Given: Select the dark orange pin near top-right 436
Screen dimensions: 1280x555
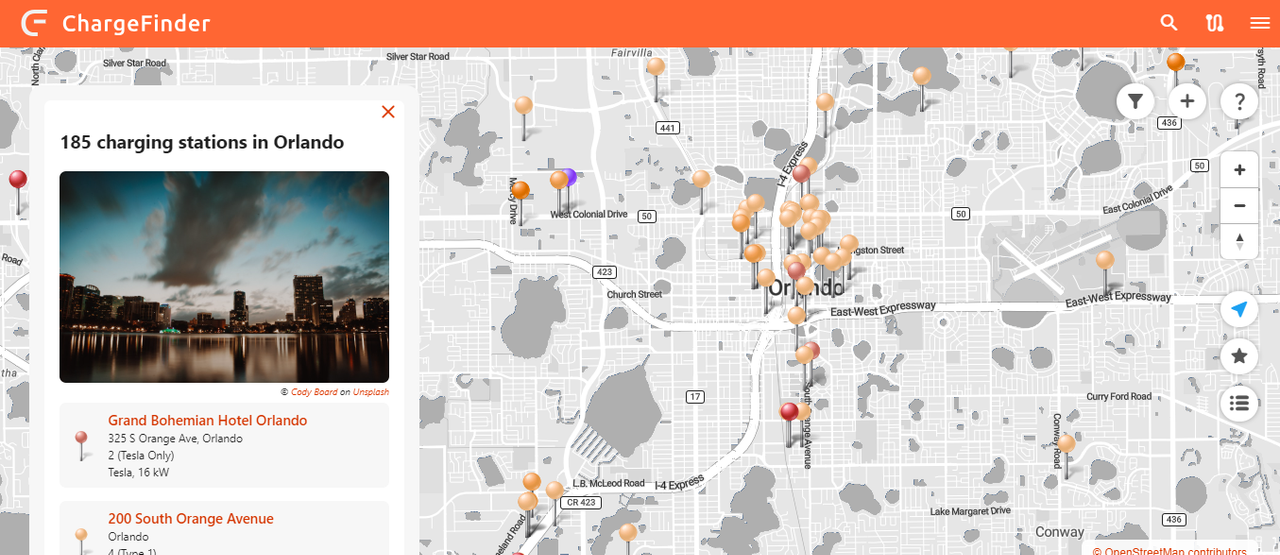Looking at the screenshot, I should (x=1176, y=63).
